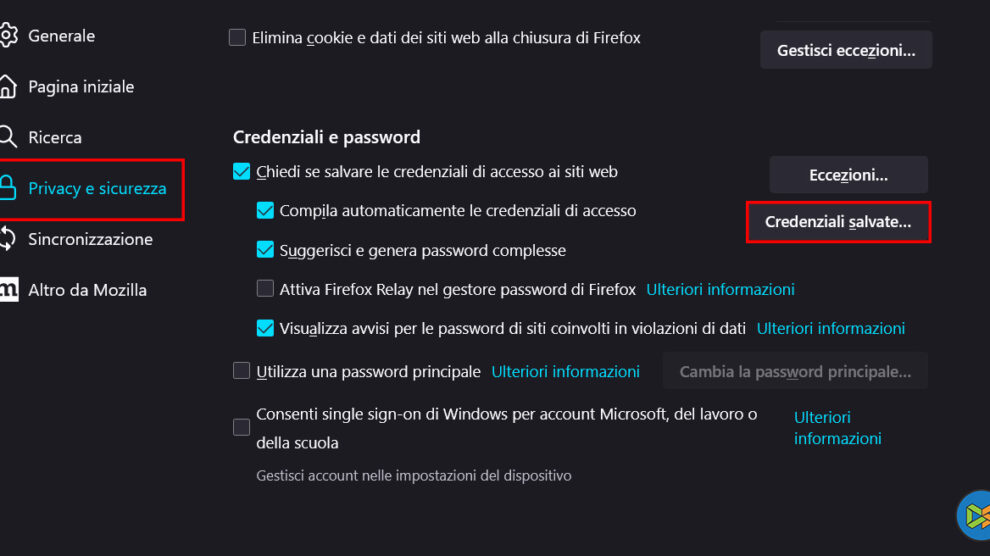Open Credenziali salvate button

click(x=838, y=222)
